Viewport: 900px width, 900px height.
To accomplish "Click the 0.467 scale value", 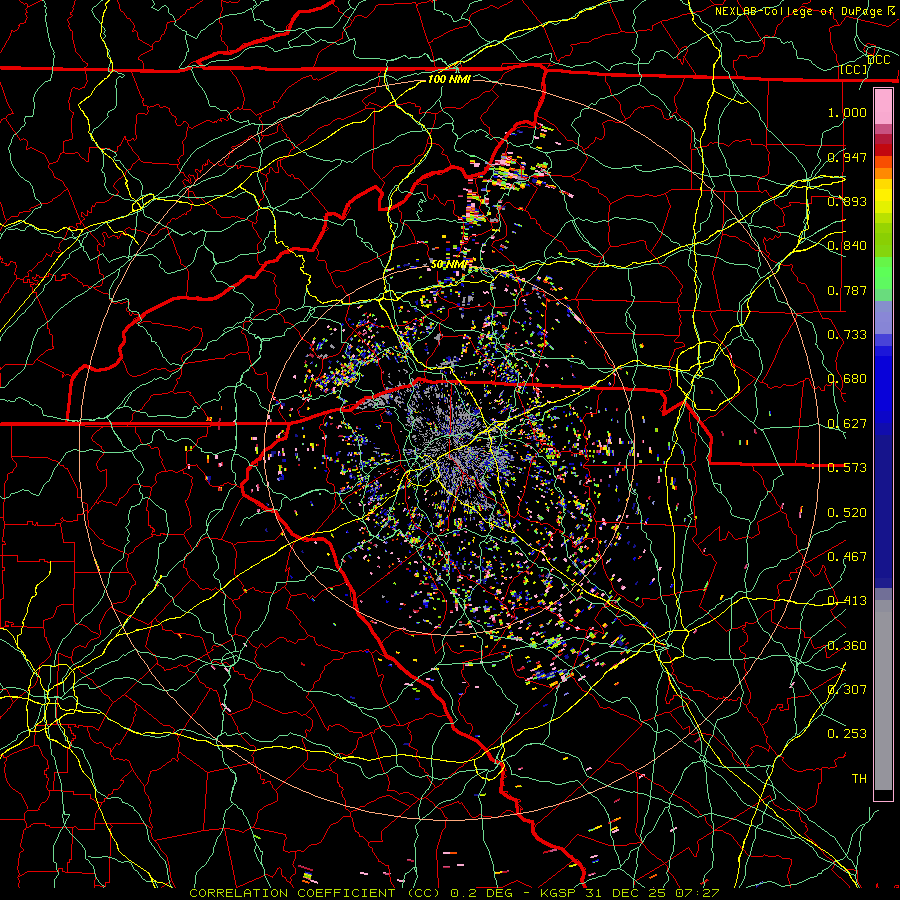I will [847, 557].
